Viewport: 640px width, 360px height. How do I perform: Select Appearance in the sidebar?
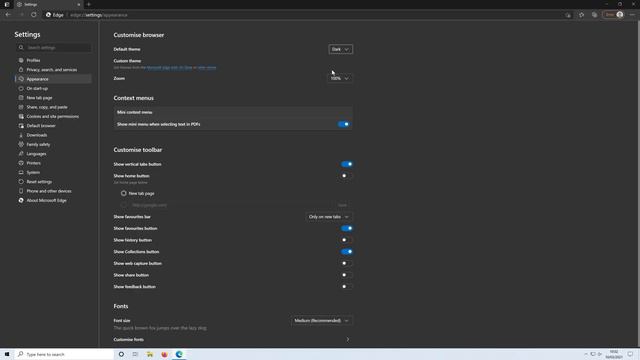click(53, 79)
